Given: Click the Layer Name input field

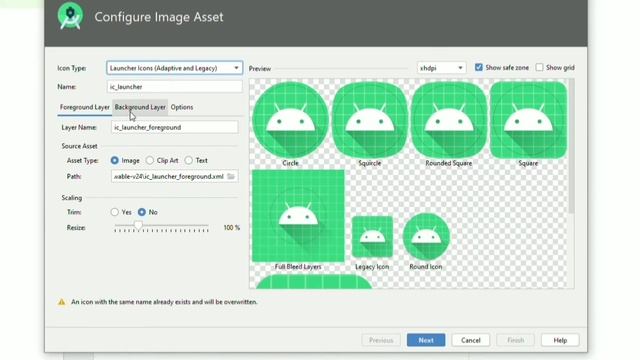Looking at the screenshot, I should click(175, 127).
